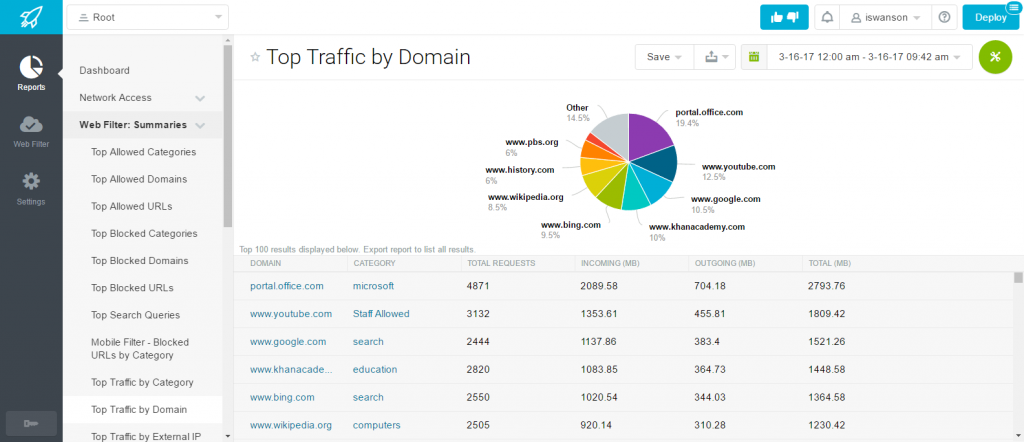Open Top Allowed URLs report
This screenshot has height=442, width=1024.
point(132,206)
